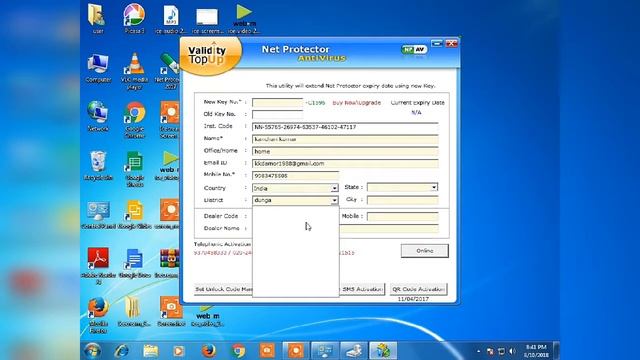
Task: Select the ice video 2 webm desktop file
Action: [x=244, y=18]
